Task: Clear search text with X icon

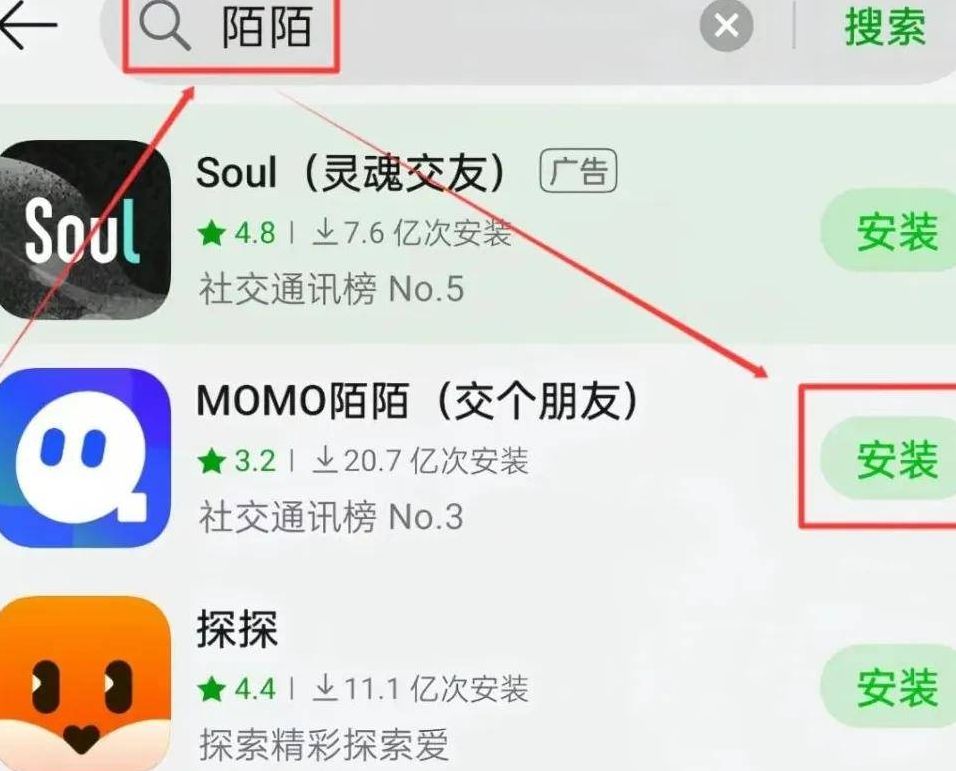Action: coord(726,26)
